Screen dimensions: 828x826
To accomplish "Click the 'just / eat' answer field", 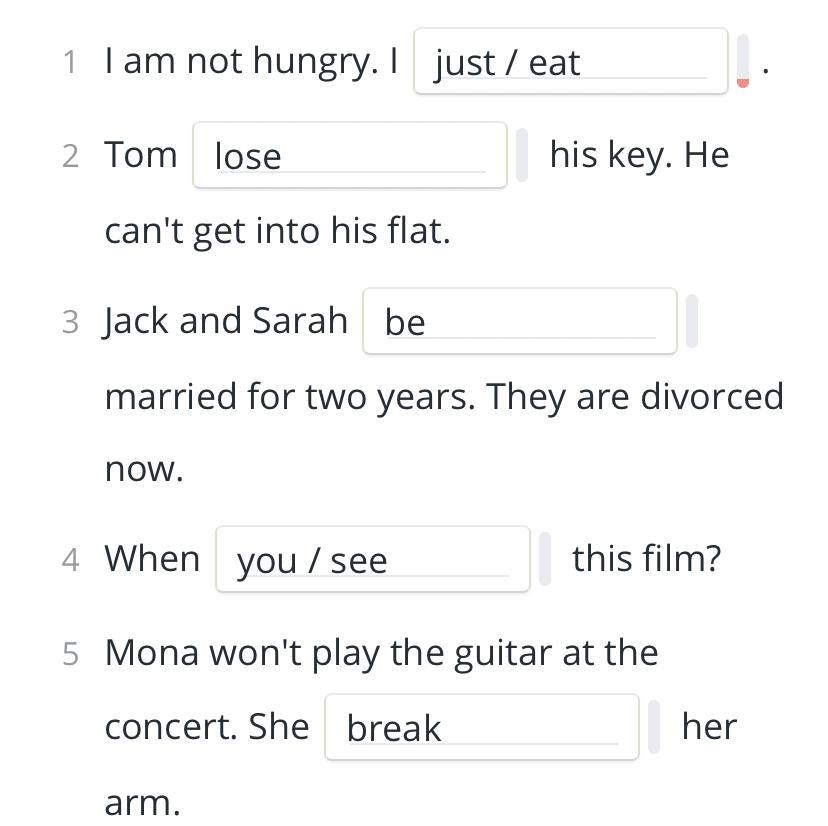I will (570, 62).
